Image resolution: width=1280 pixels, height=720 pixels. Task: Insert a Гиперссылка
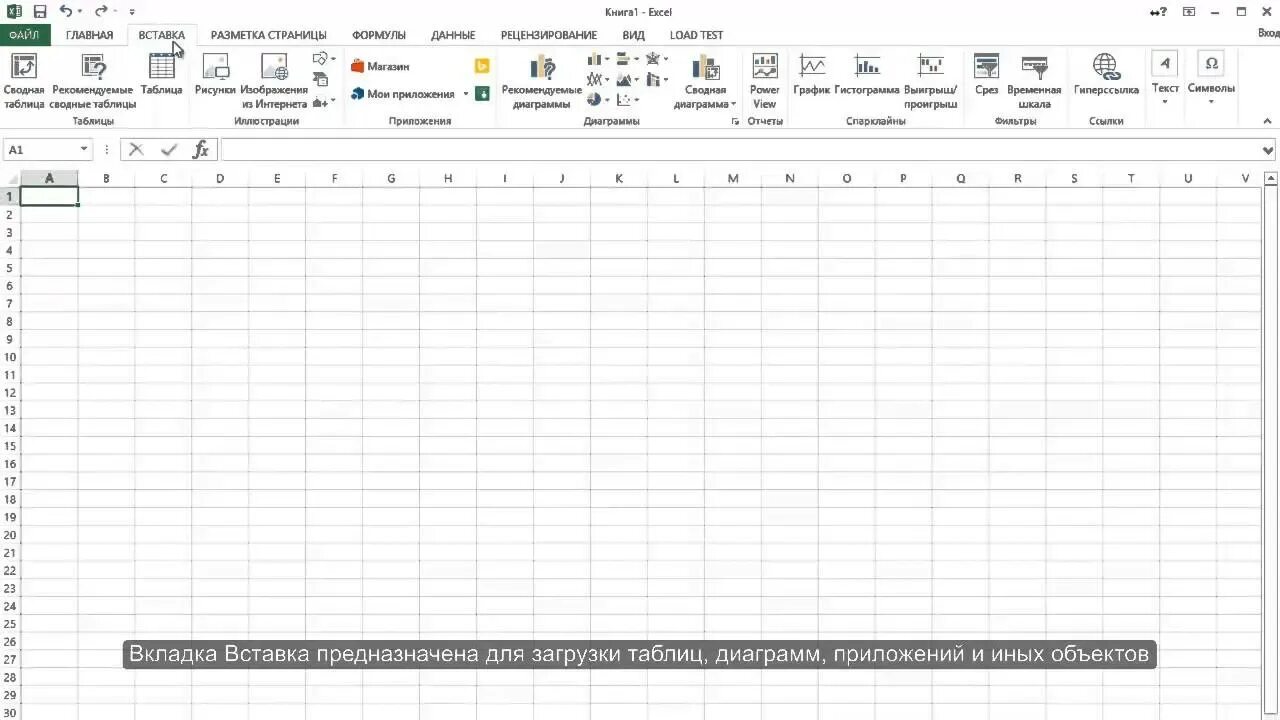1106,75
